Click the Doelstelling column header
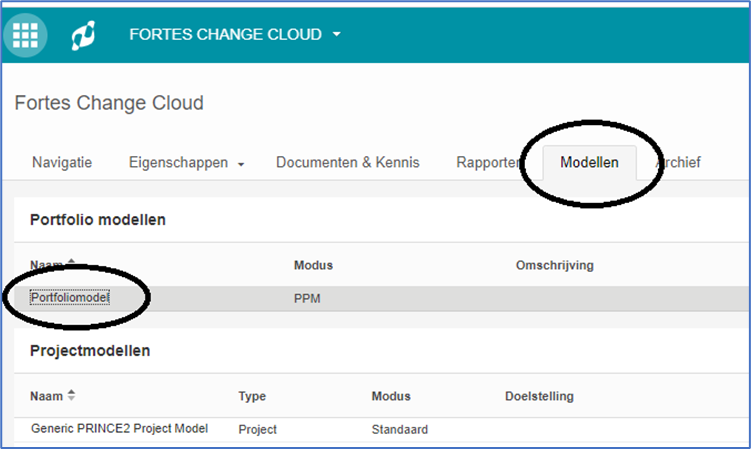The width and height of the screenshot is (751, 449). 539,396
